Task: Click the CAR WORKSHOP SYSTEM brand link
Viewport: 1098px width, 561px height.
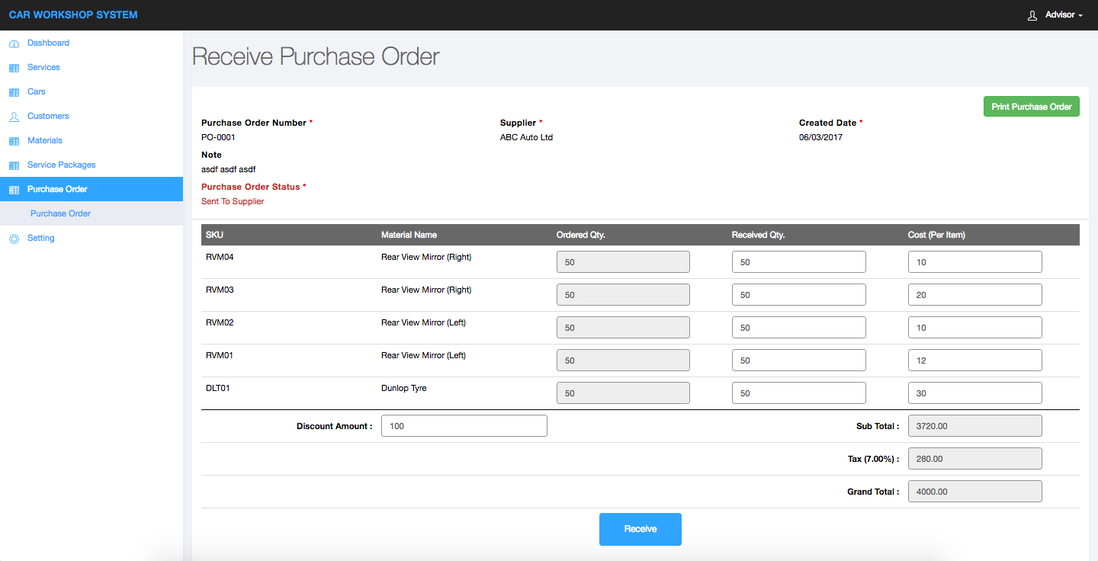Action: 73,15
